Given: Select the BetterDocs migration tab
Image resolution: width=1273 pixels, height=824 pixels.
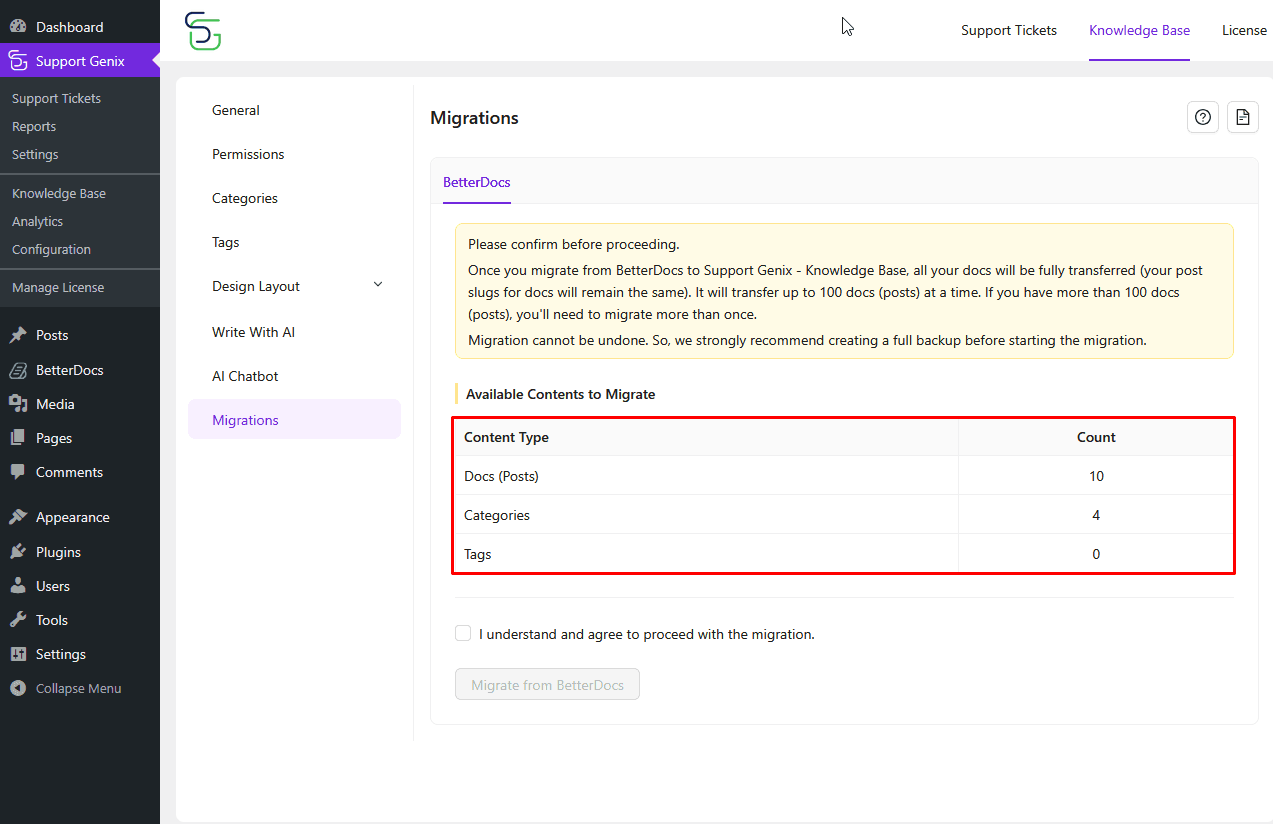Looking at the screenshot, I should (477, 182).
